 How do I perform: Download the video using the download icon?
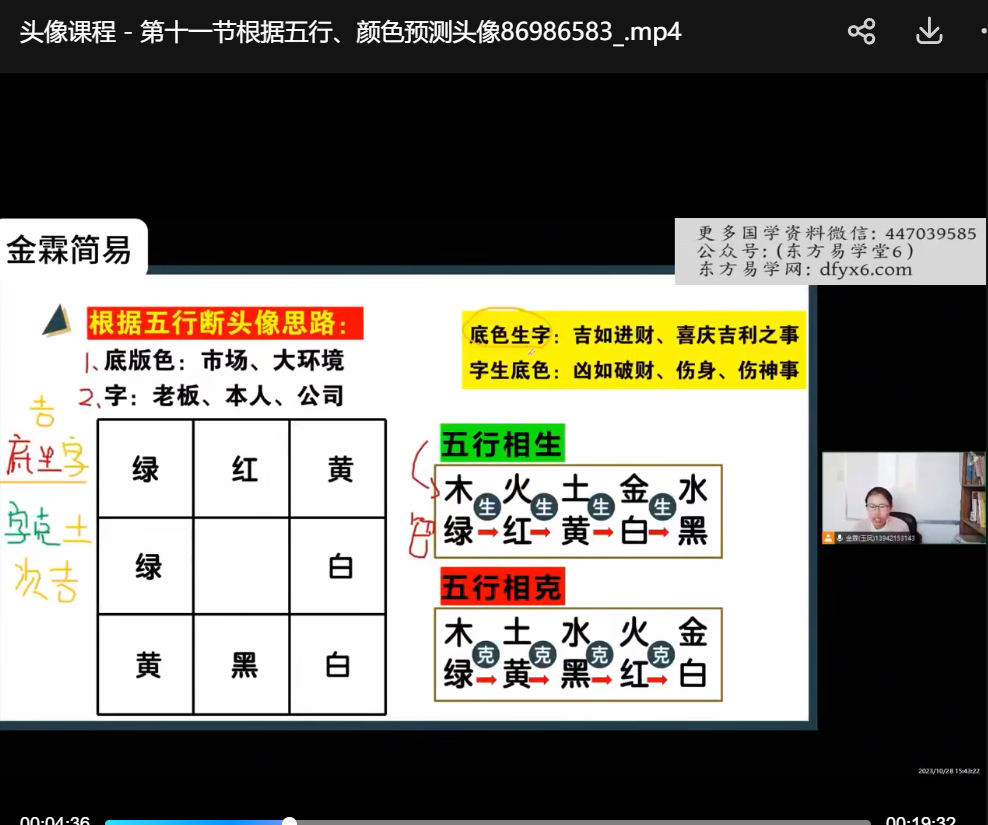click(929, 32)
